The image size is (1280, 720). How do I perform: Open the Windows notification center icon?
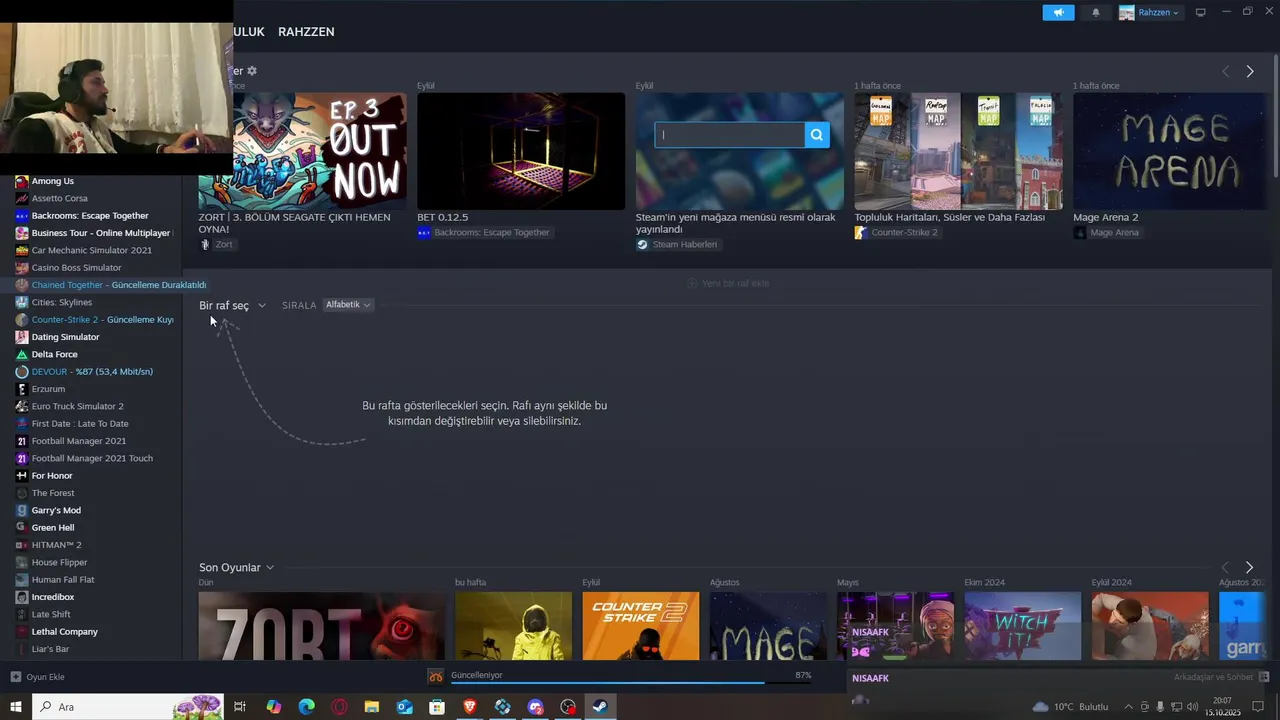[x=1258, y=707]
